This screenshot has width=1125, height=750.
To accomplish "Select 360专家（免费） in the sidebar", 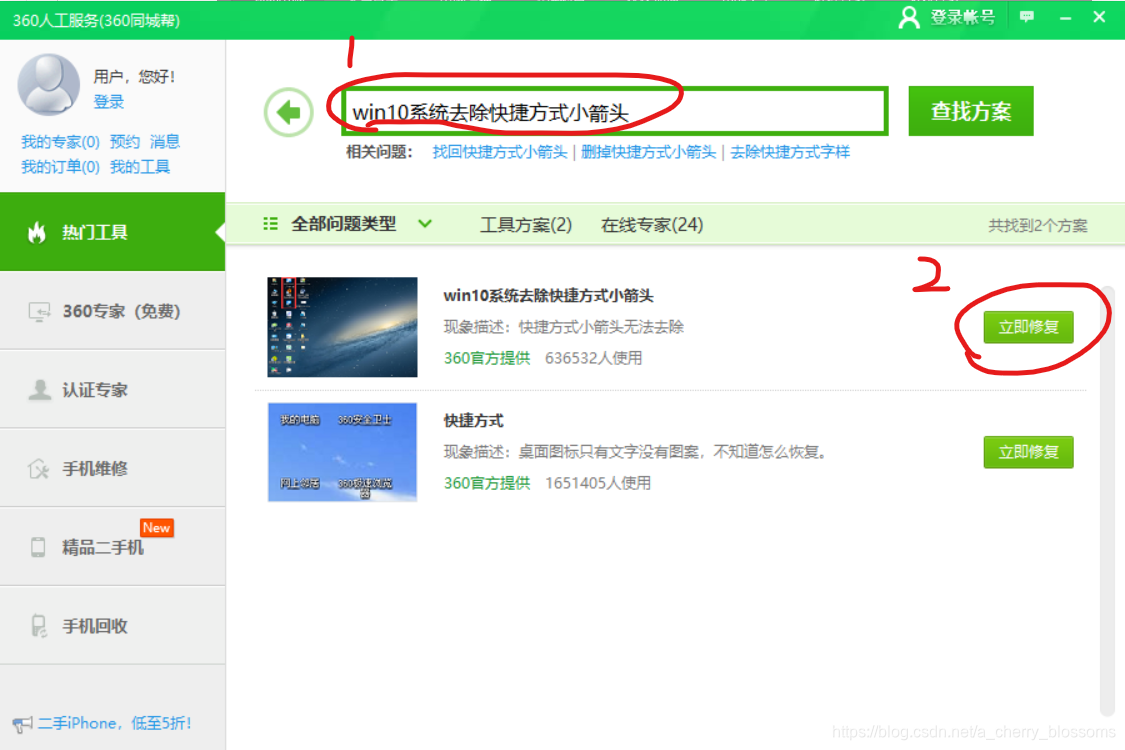I will [x=113, y=311].
